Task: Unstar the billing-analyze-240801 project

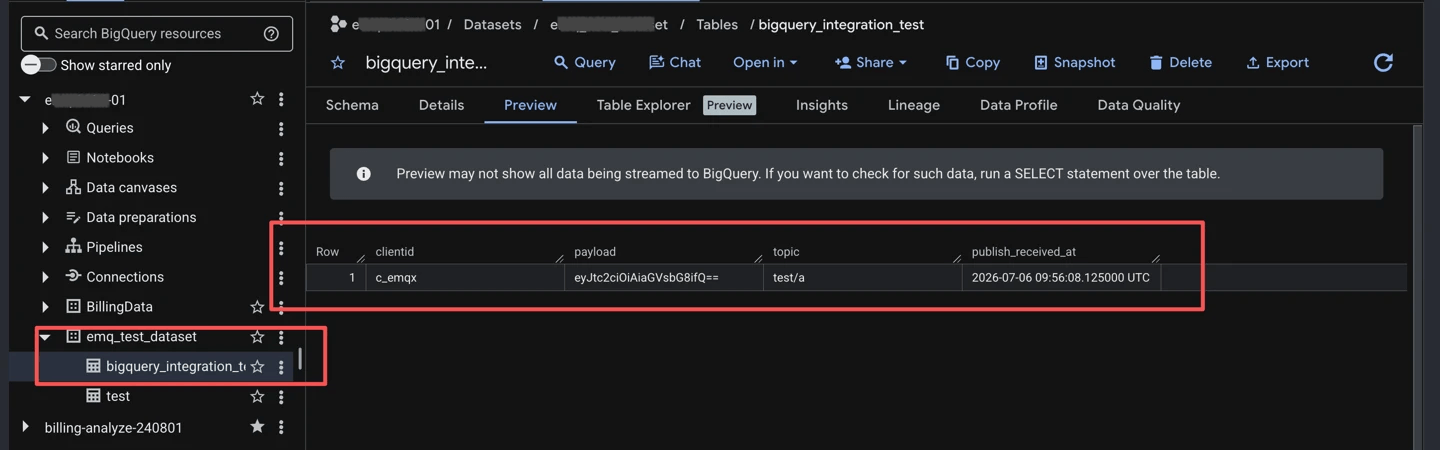Action: (257, 427)
